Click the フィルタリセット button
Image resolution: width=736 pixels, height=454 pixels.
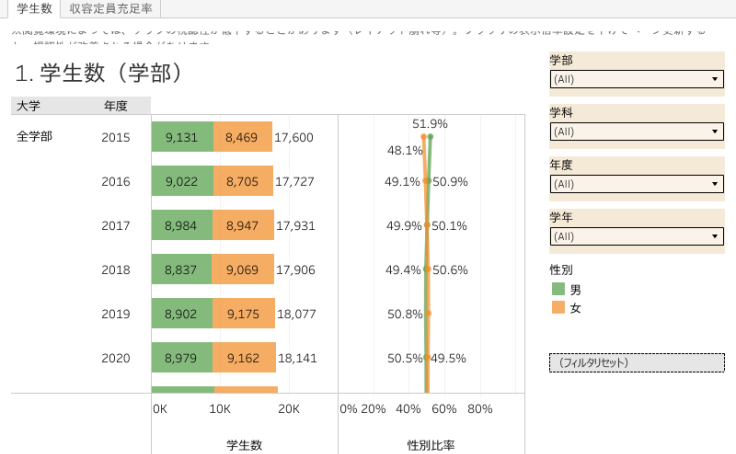(636, 362)
